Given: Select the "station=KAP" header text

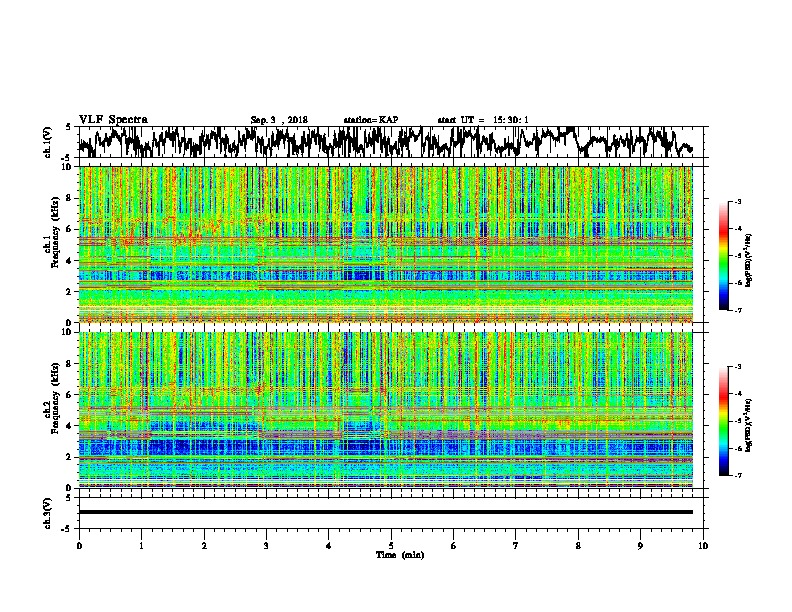Looking at the screenshot, I should coord(371,120).
